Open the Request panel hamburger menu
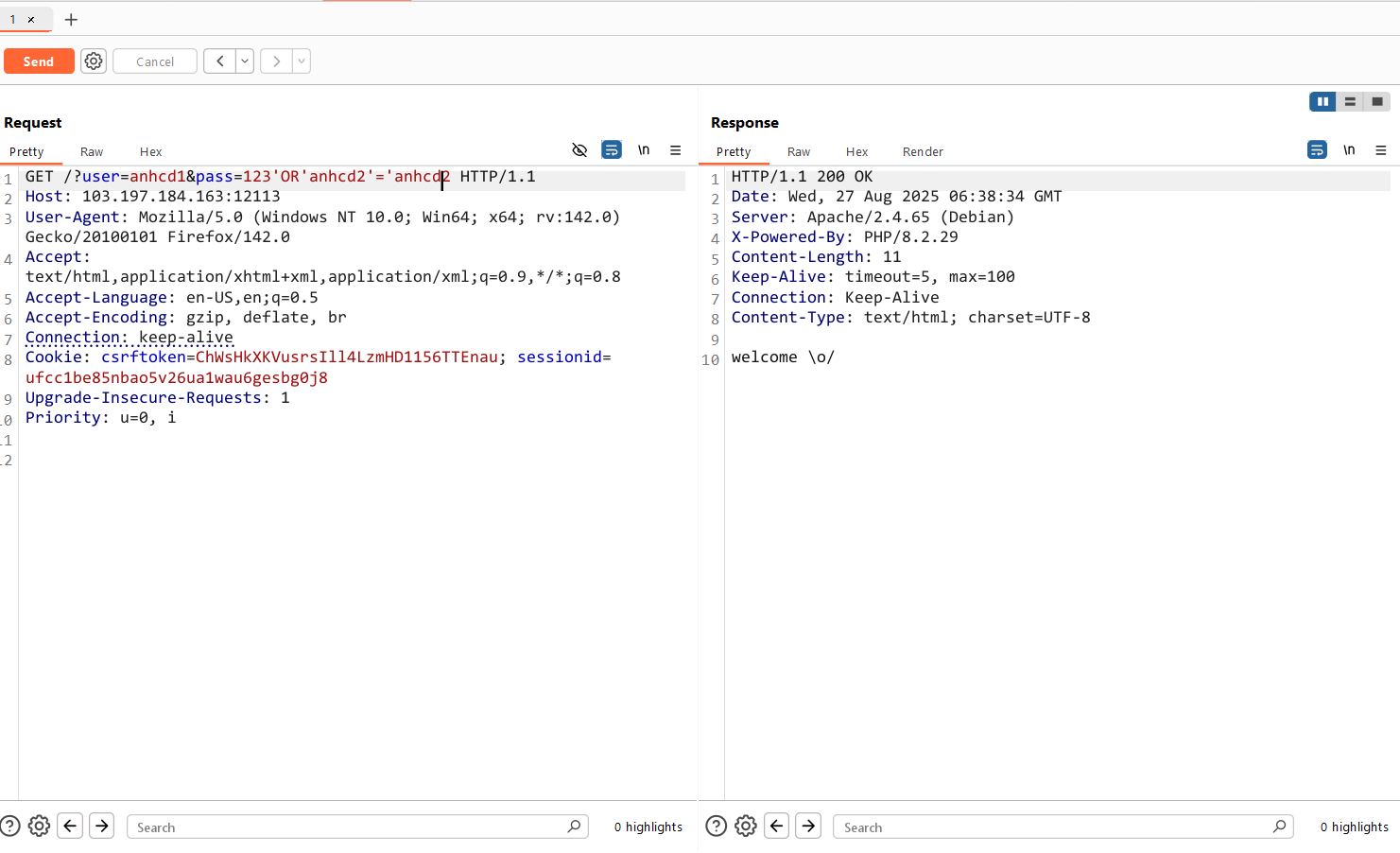The width and height of the screenshot is (1400, 853). click(676, 150)
